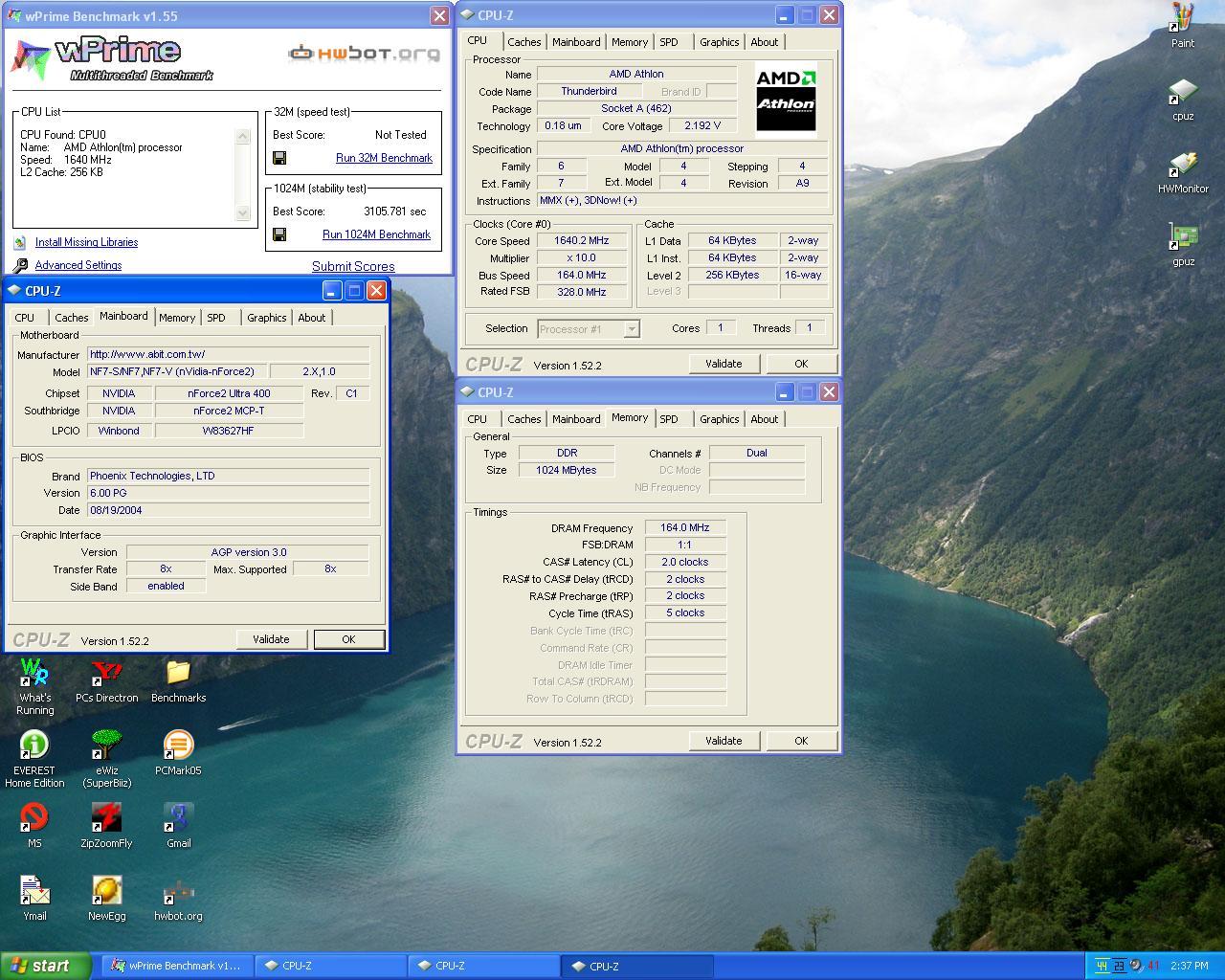This screenshot has height=980, width=1225.
Task: Open the PCs Directron shortcut
Action: pos(106,680)
